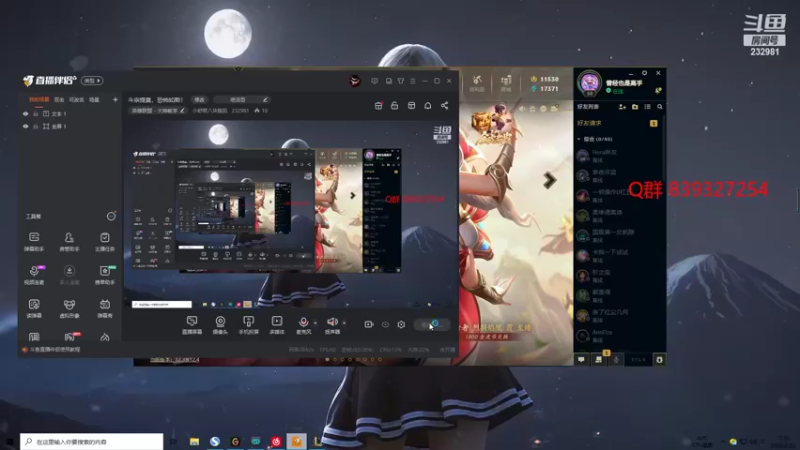The width and height of the screenshot is (800, 450).
Task: Open League chat icon at panel bottom
Action: point(581,360)
